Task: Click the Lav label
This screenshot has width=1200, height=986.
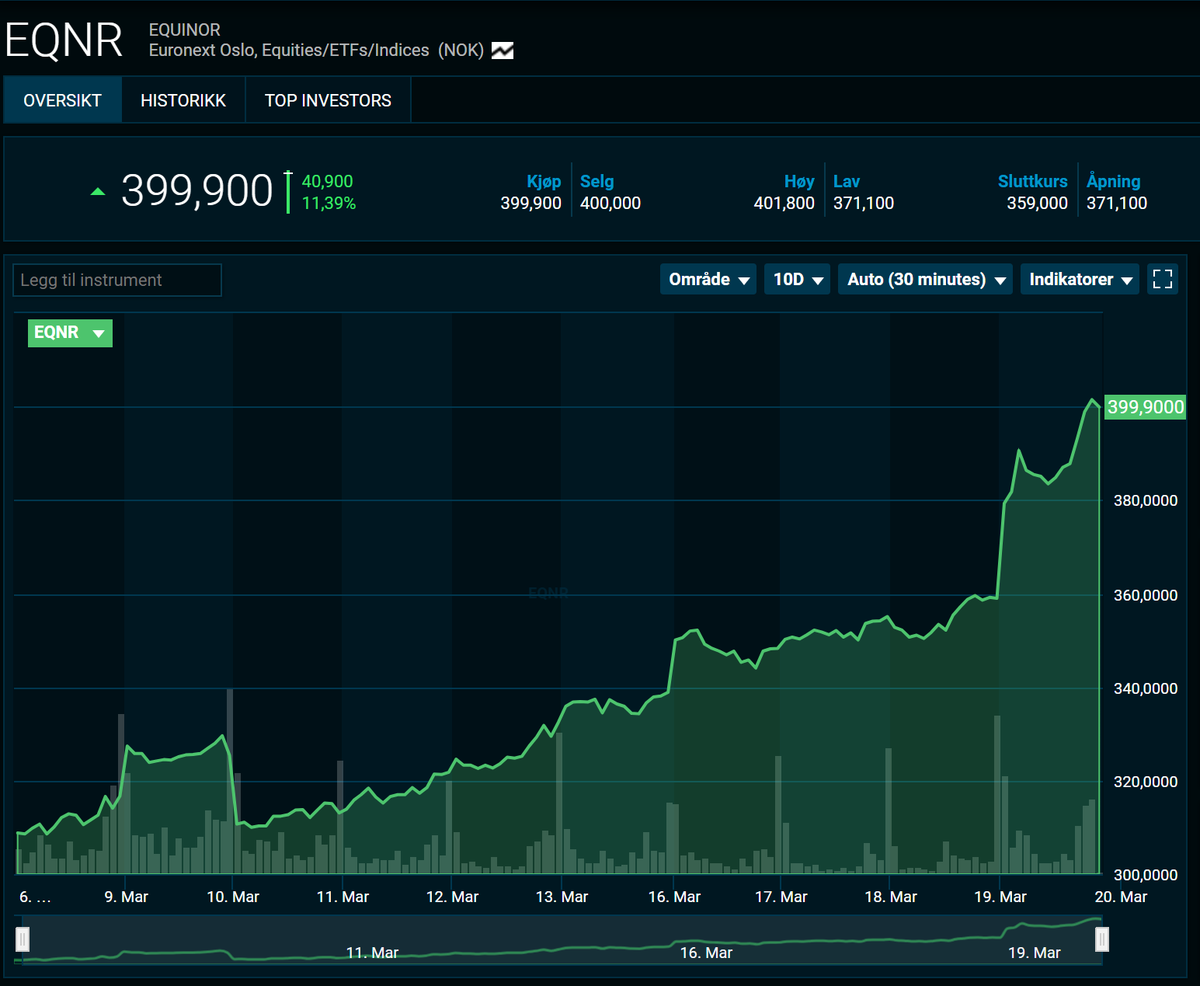Action: pos(846,181)
